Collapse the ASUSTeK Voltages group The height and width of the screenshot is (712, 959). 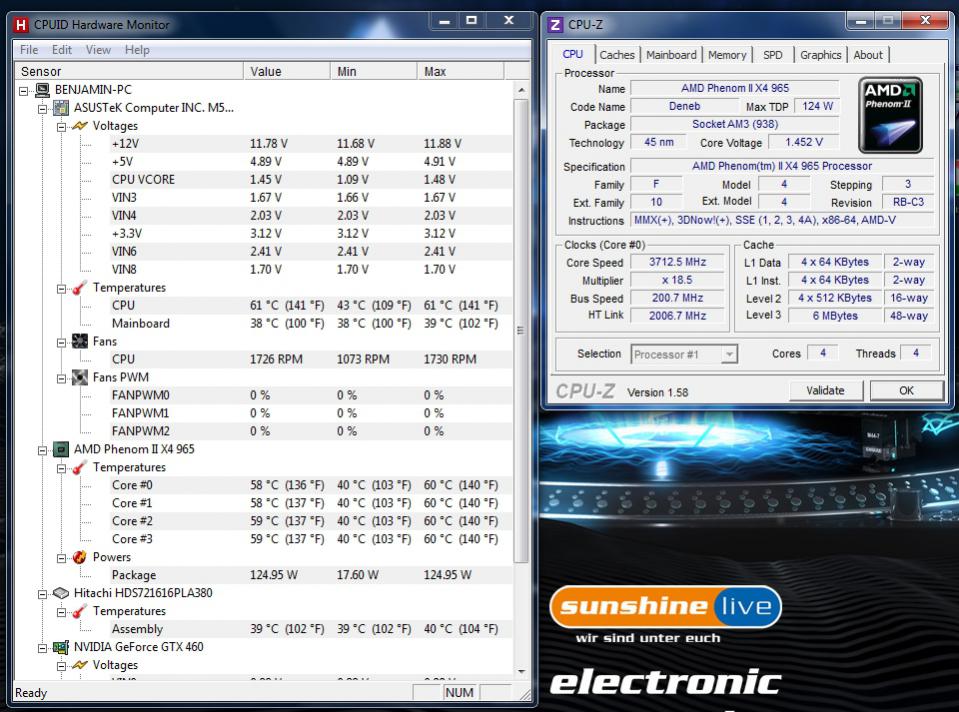click(x=61, y=127)
